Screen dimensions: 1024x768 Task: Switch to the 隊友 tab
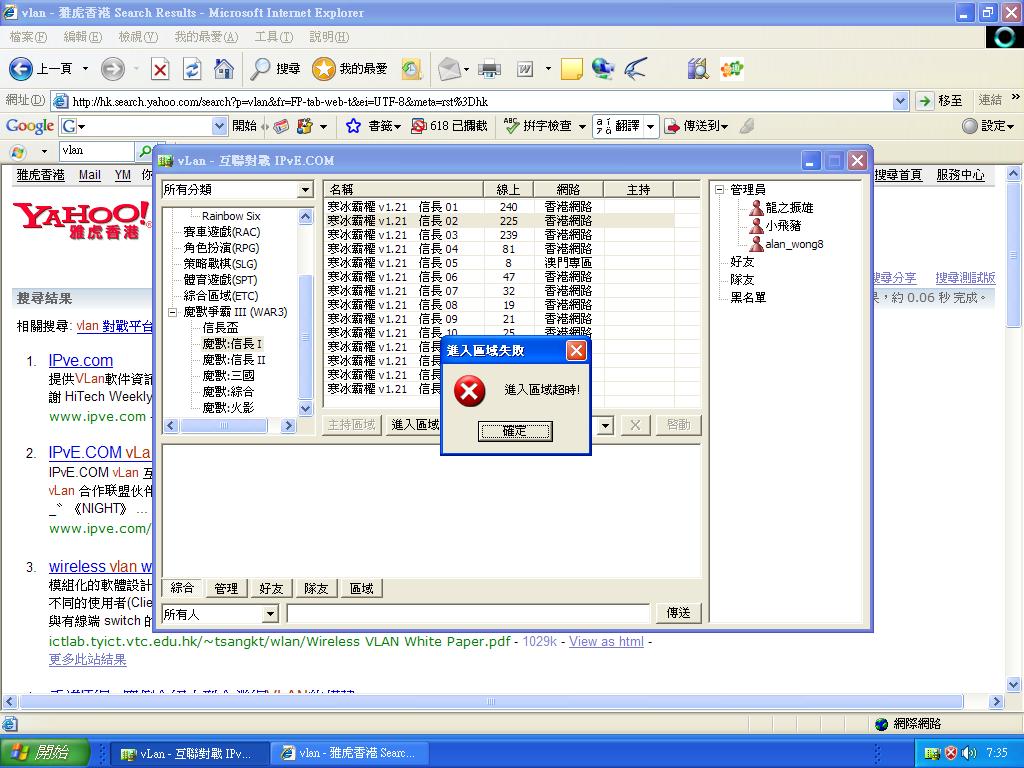pyautogui.click(x=316, y=588)
